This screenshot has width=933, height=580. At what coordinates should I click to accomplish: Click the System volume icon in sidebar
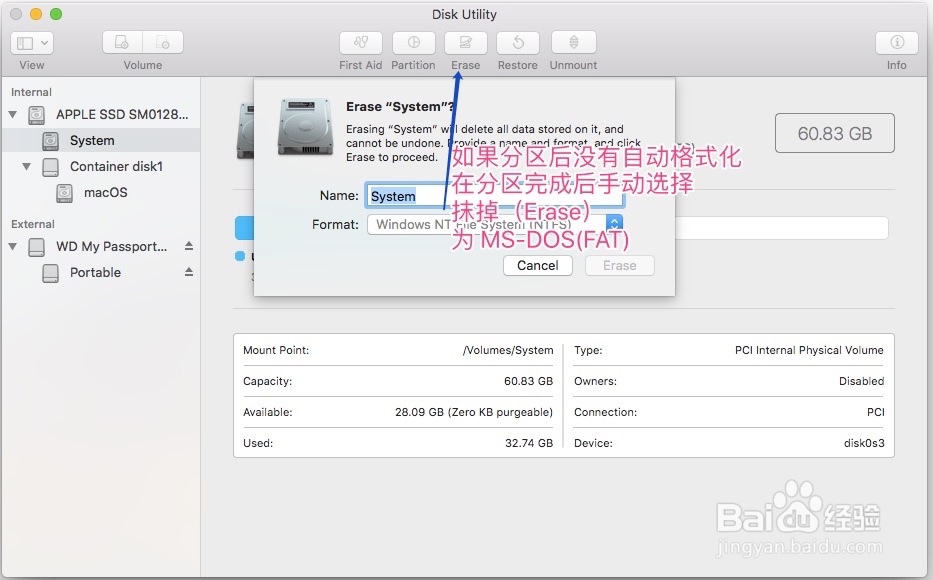point(51,141)
